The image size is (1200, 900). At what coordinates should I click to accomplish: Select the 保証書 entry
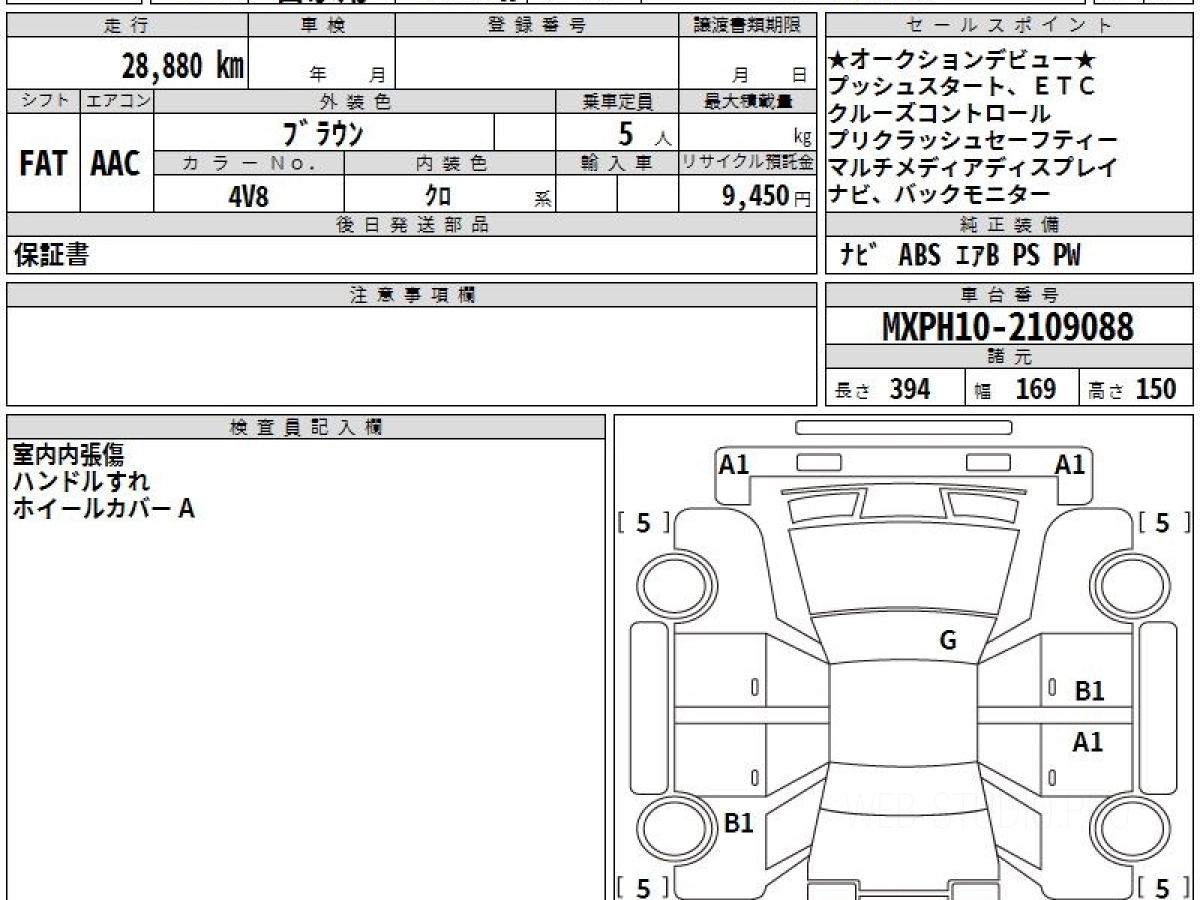tap(51, 255)
